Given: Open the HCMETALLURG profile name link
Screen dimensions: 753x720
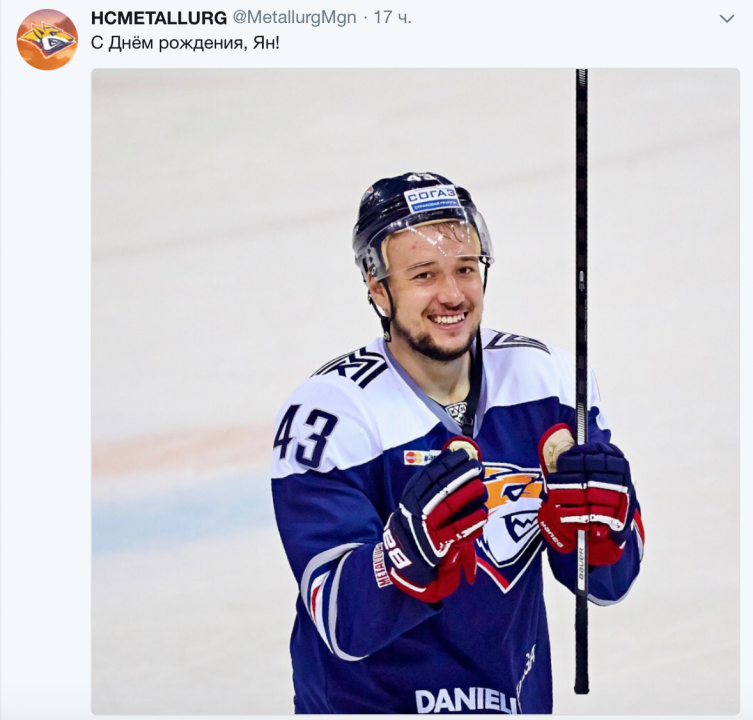Looking at the screenshot, I should pos(159,18).
